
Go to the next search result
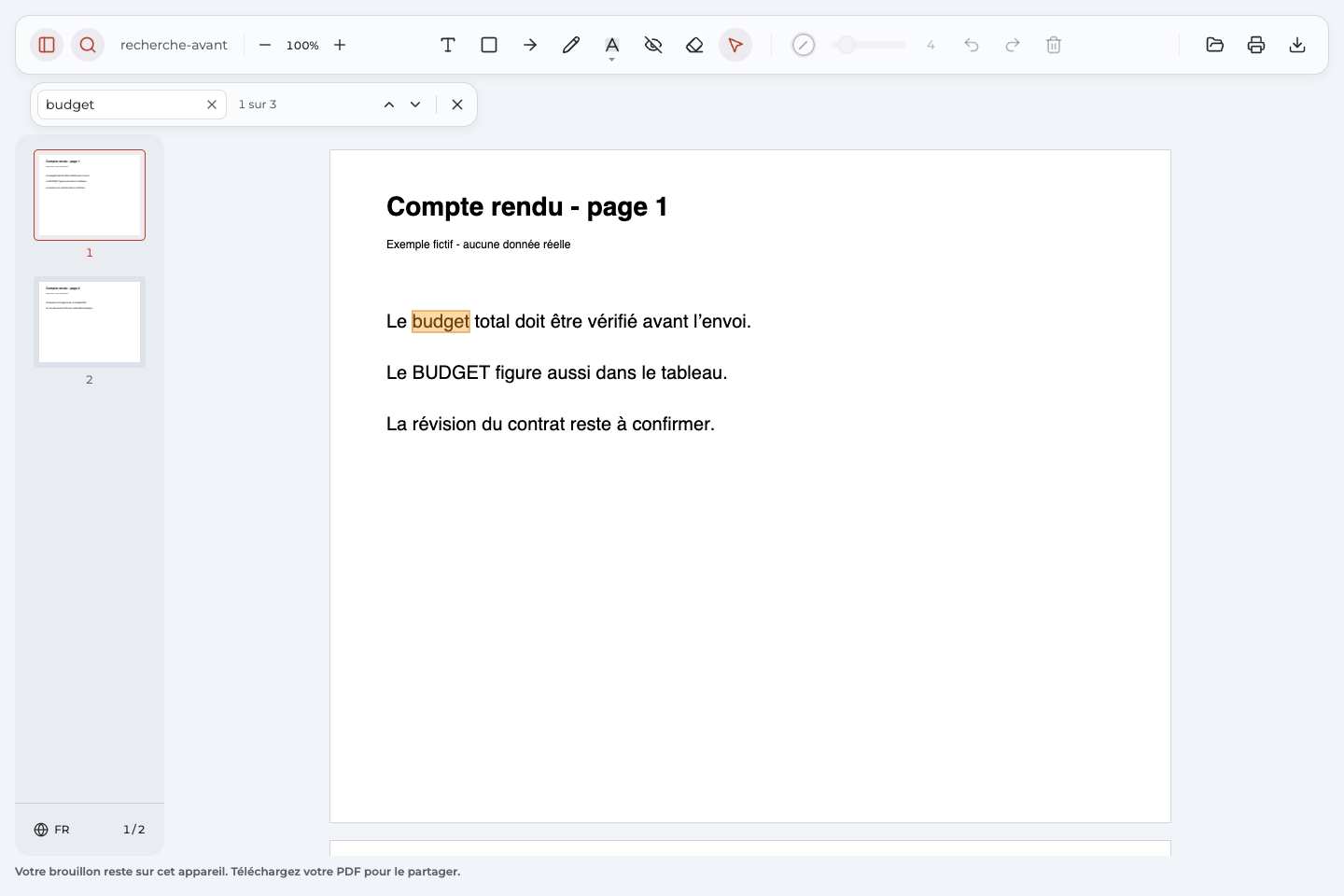(415, 105)
